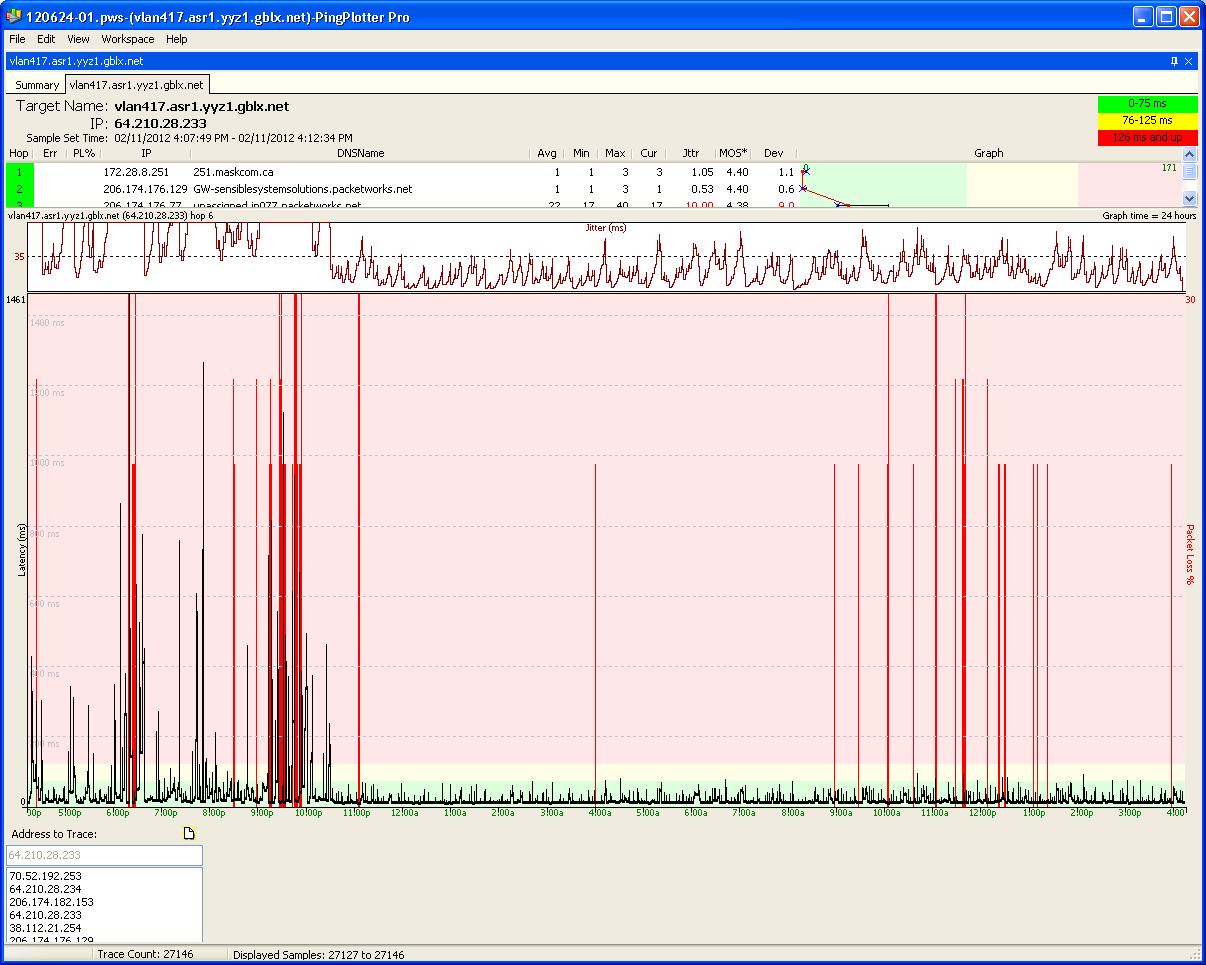Click the red 126 ms and up swatch
This screenshot has height=965, width=1206.
[1147, 137]
